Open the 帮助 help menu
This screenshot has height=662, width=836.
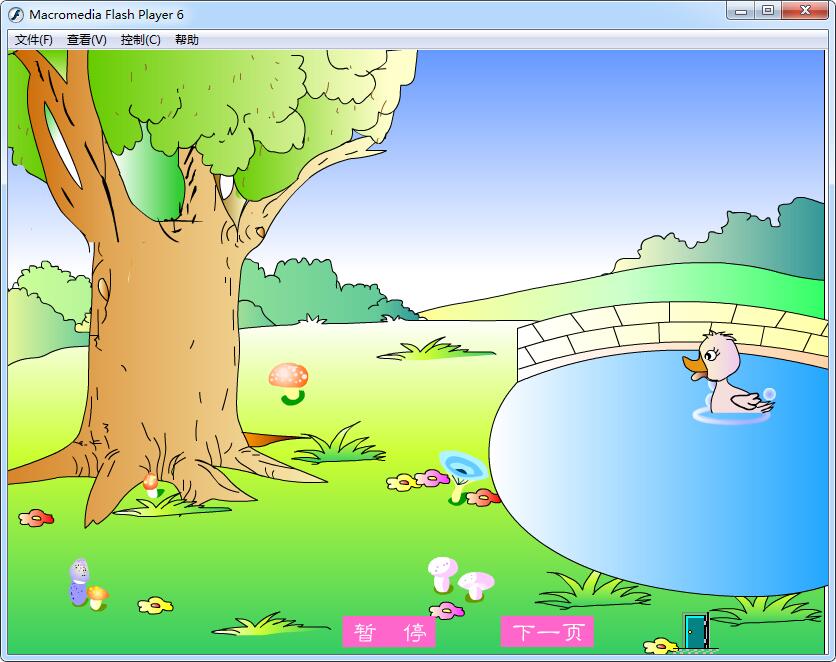point(187,40)
